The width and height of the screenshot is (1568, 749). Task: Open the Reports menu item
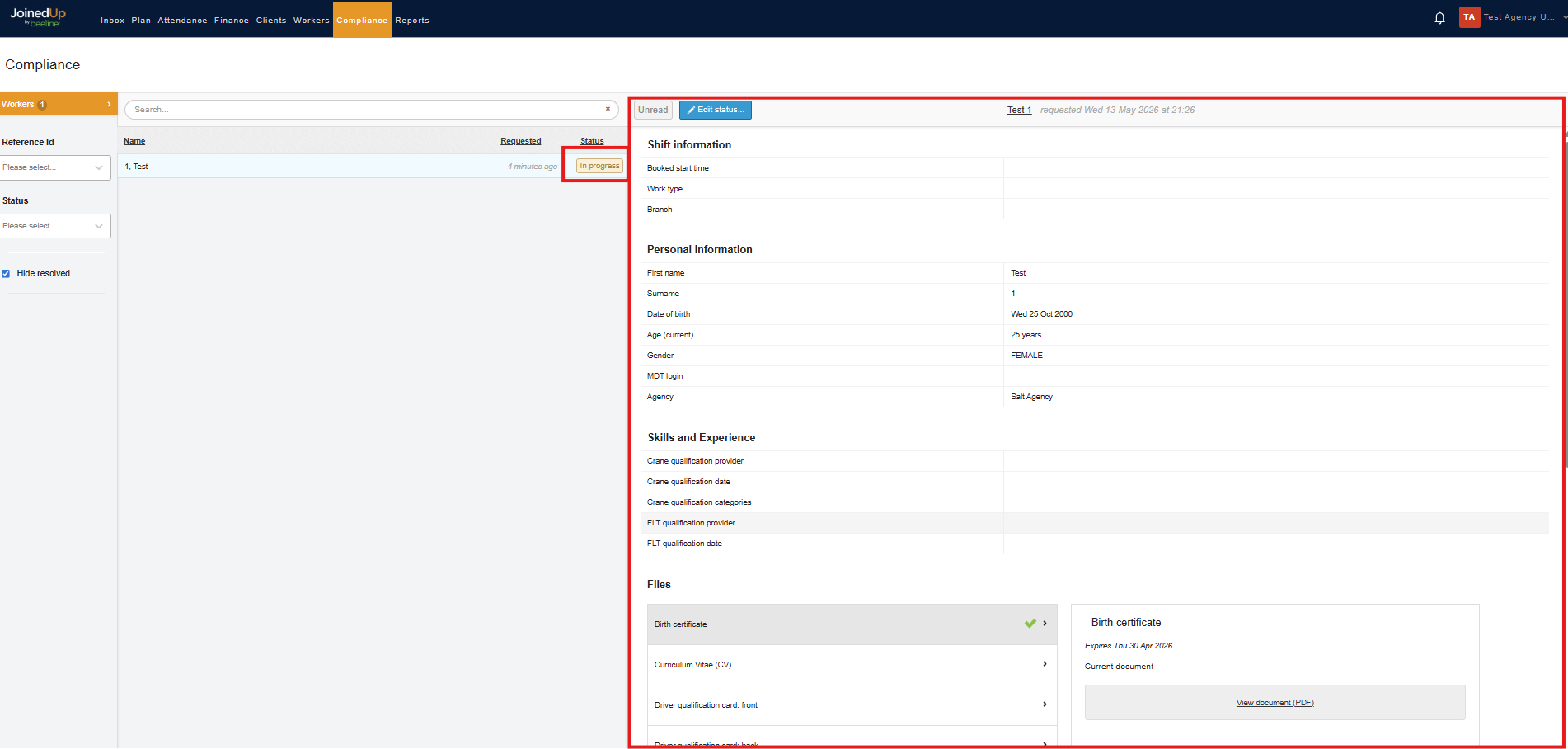tap(412, 21)
